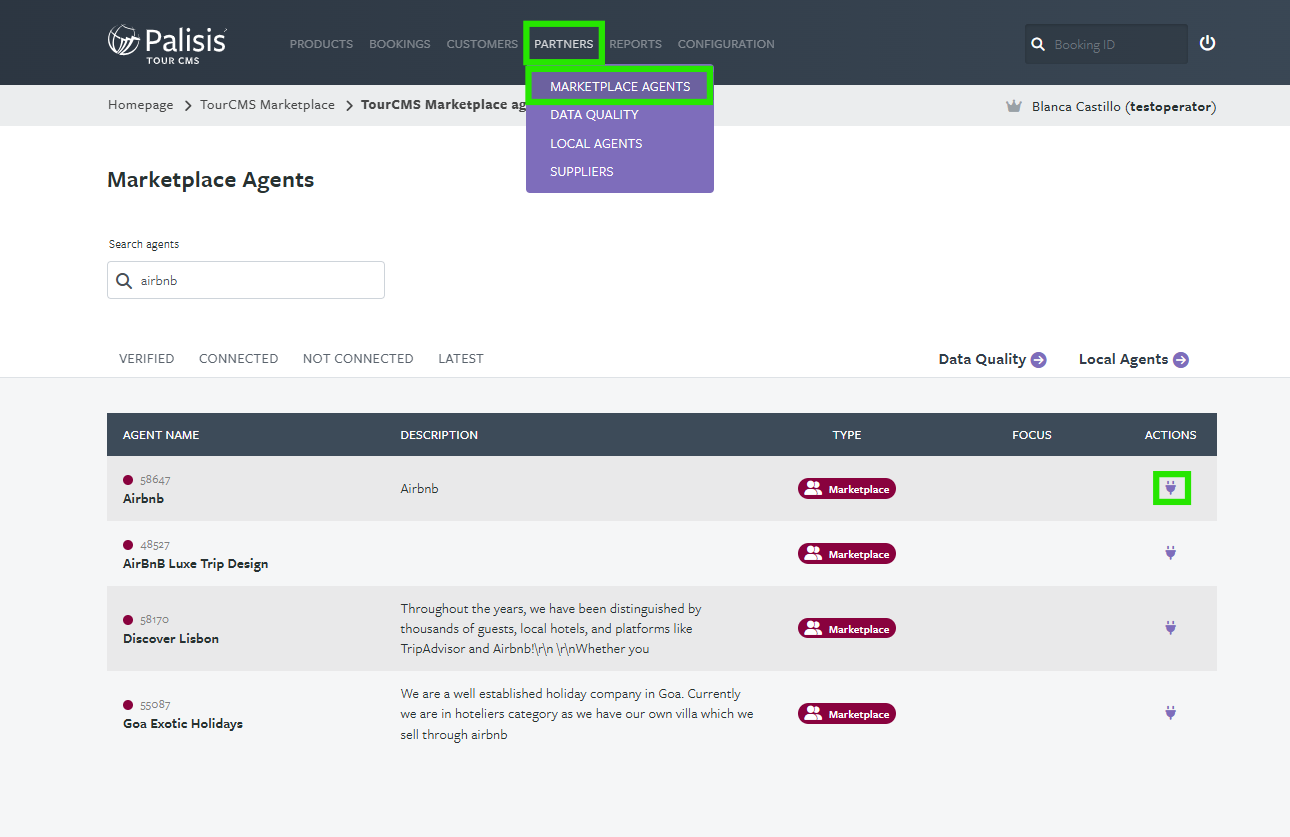Choose Local Agents in Partners dropdown

(x=596, y=144)
